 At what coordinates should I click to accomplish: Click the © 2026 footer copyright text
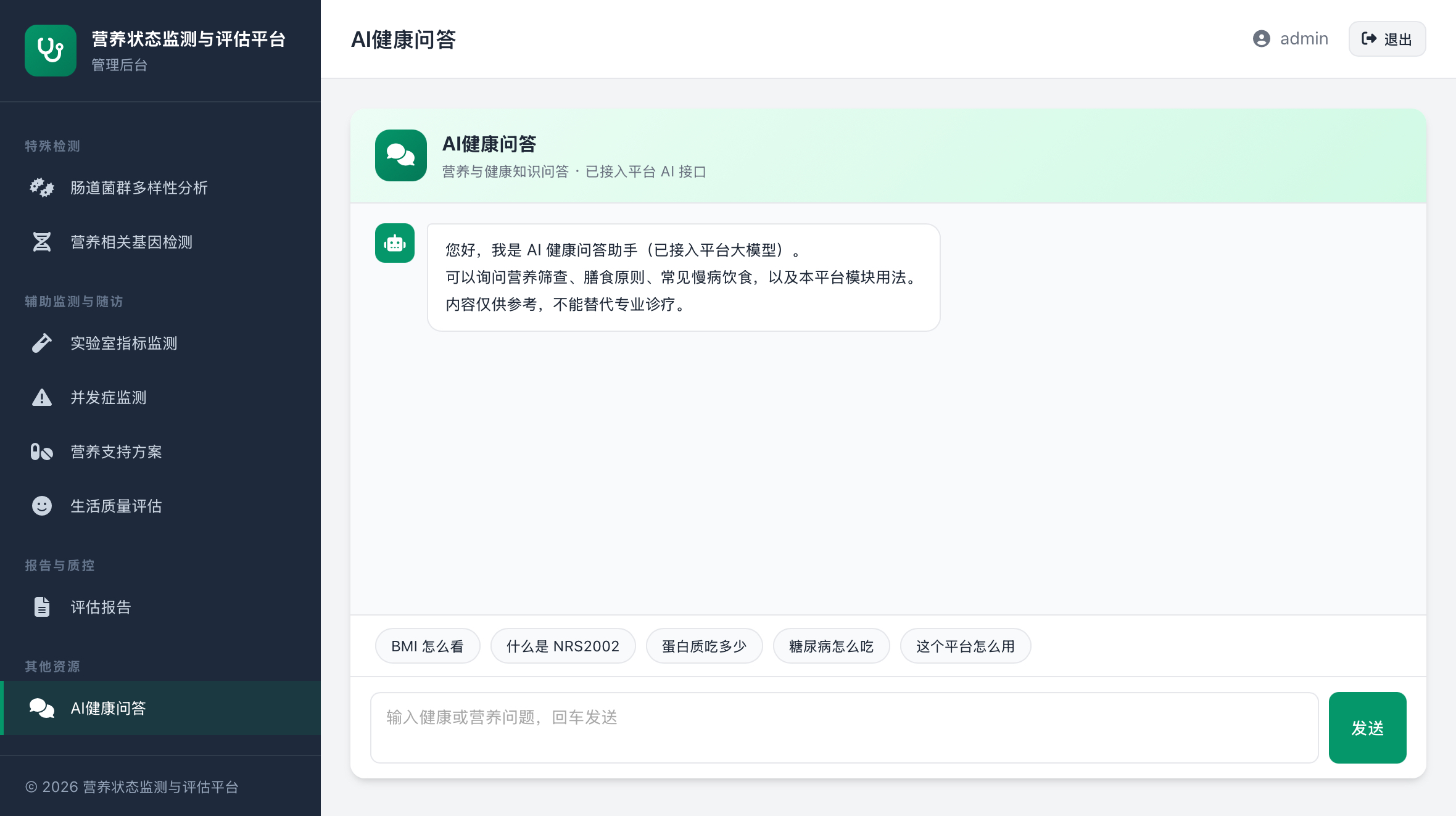click(131, 787)
